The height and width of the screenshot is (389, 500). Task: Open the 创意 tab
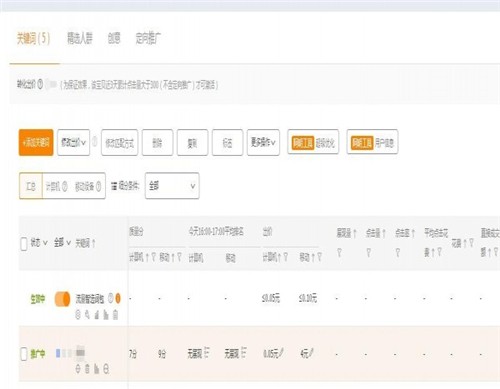[114, 38]
